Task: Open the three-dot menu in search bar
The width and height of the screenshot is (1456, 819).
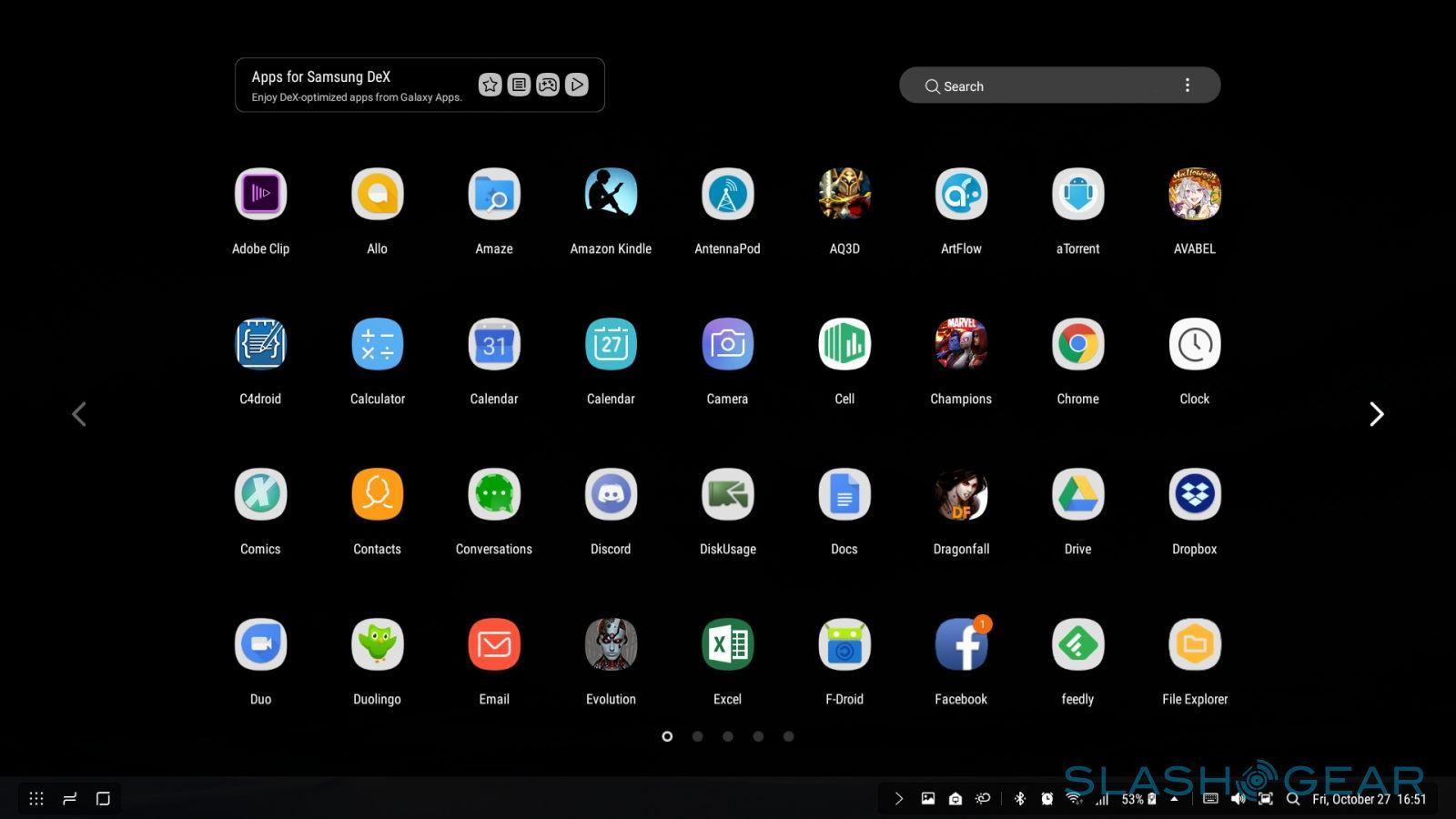Action: tap(1187, 86)
